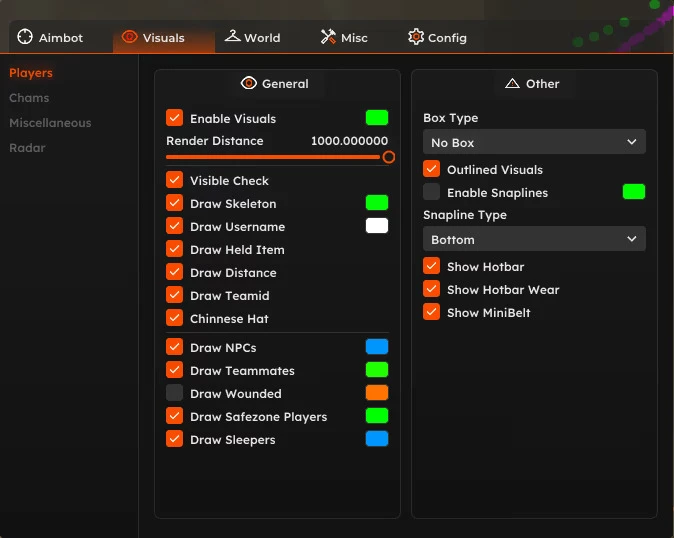Open the Draw Sleepers blue color swatch
Viewport: 674px width, 538px height.
click(x=377, y=439)
